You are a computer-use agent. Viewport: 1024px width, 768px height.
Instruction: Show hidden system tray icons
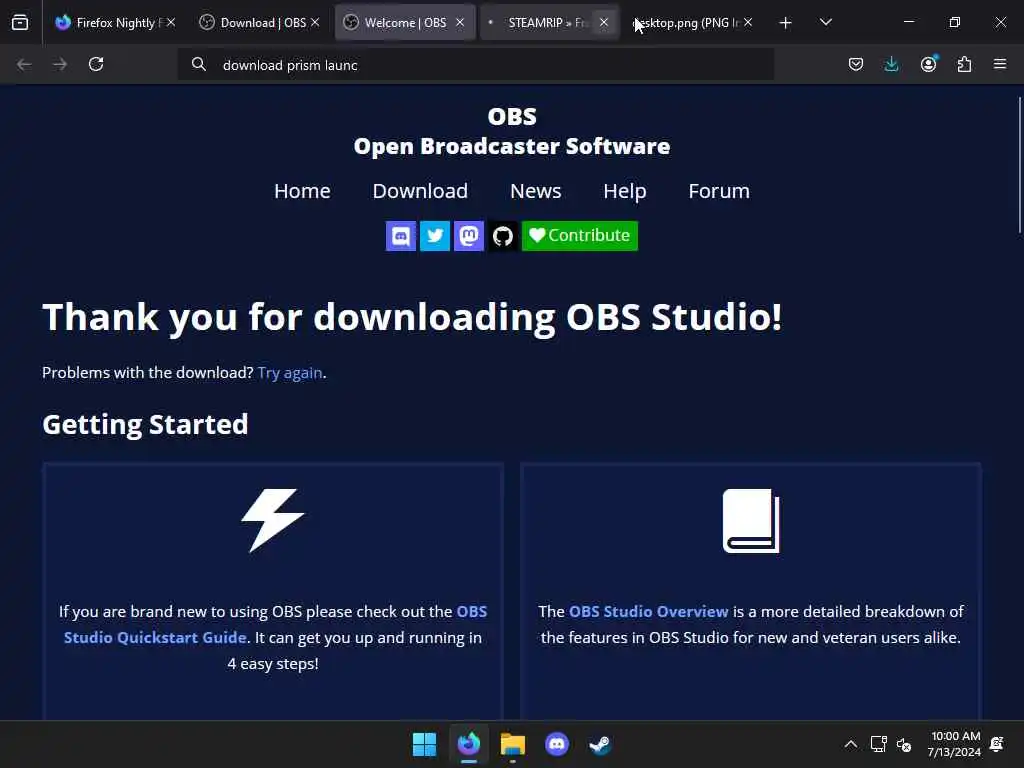850,744
